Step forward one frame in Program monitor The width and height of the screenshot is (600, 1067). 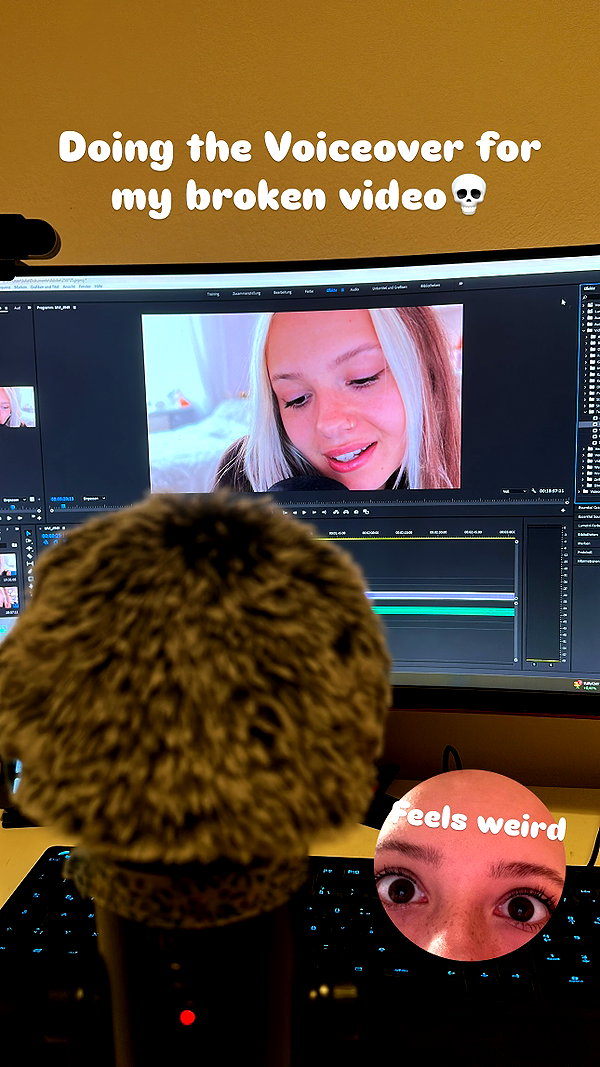click(x=314, y=512)
